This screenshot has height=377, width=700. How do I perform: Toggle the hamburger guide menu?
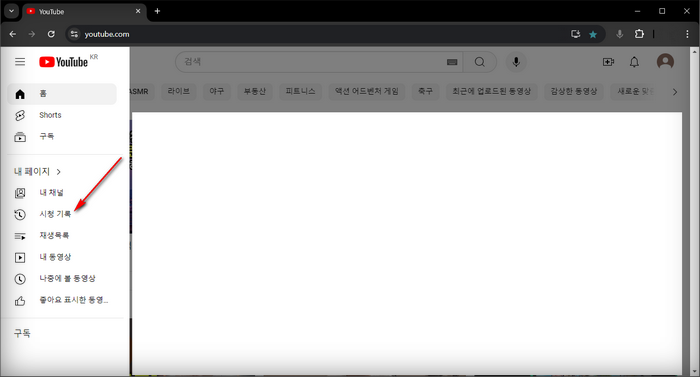click(x=20, y=62)
